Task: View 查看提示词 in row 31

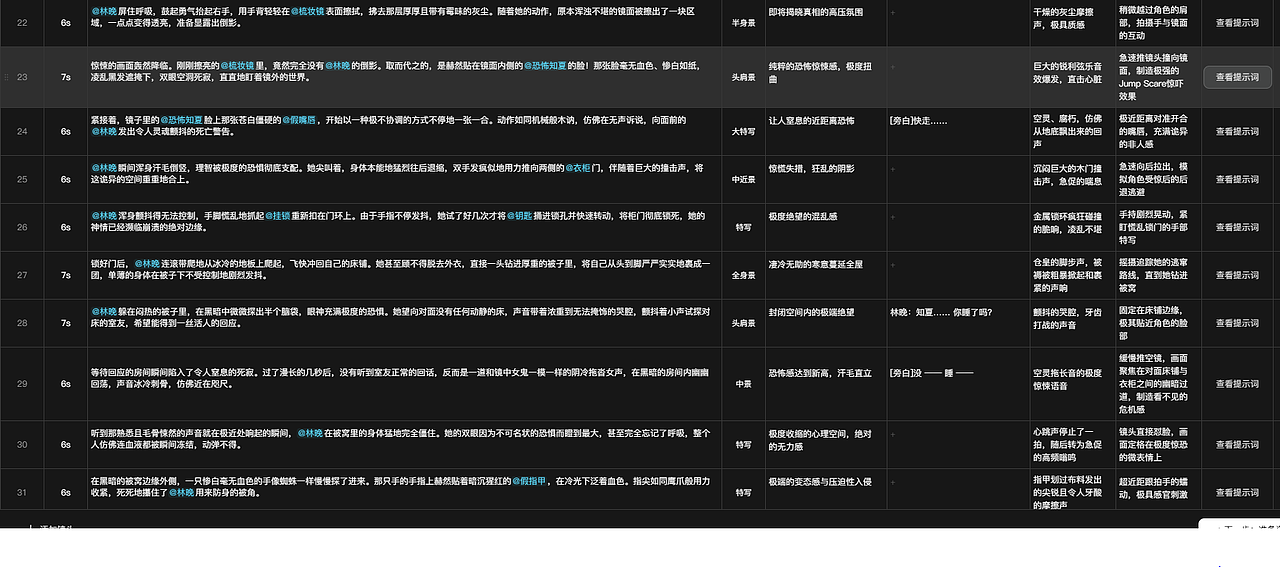Action: [x=1237, y=492]
